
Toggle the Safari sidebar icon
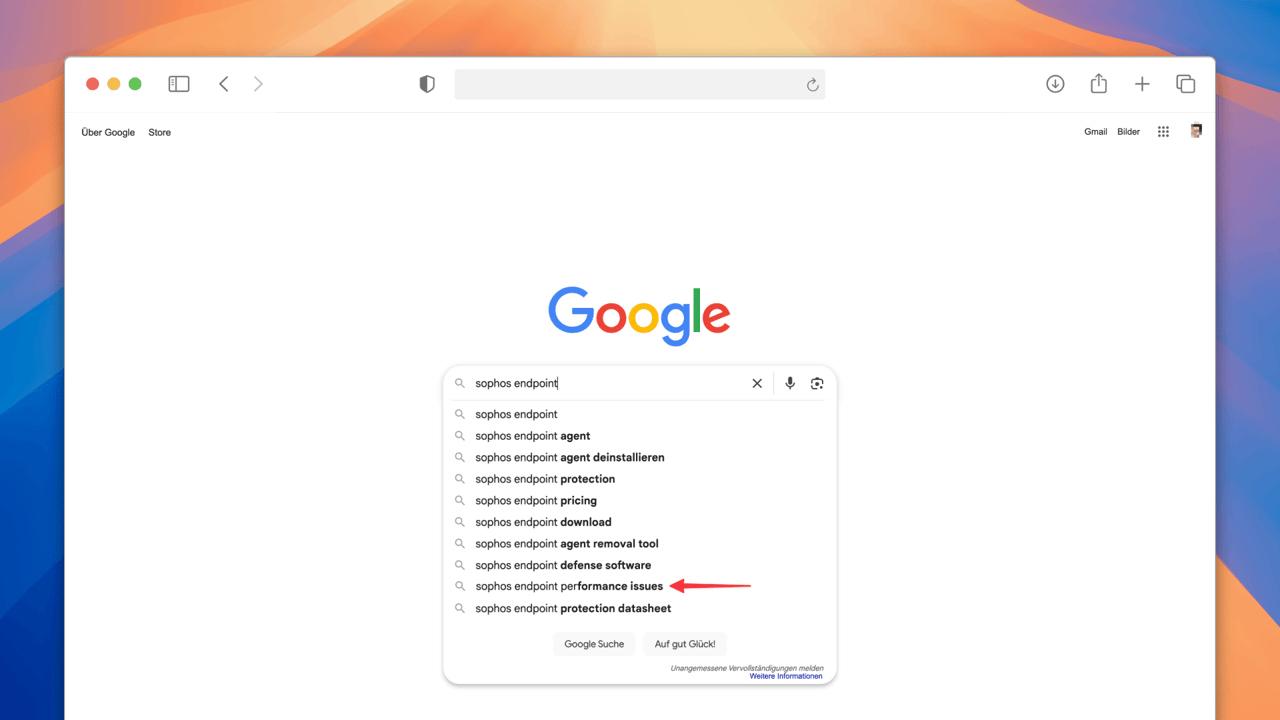[x=179, y=84]
